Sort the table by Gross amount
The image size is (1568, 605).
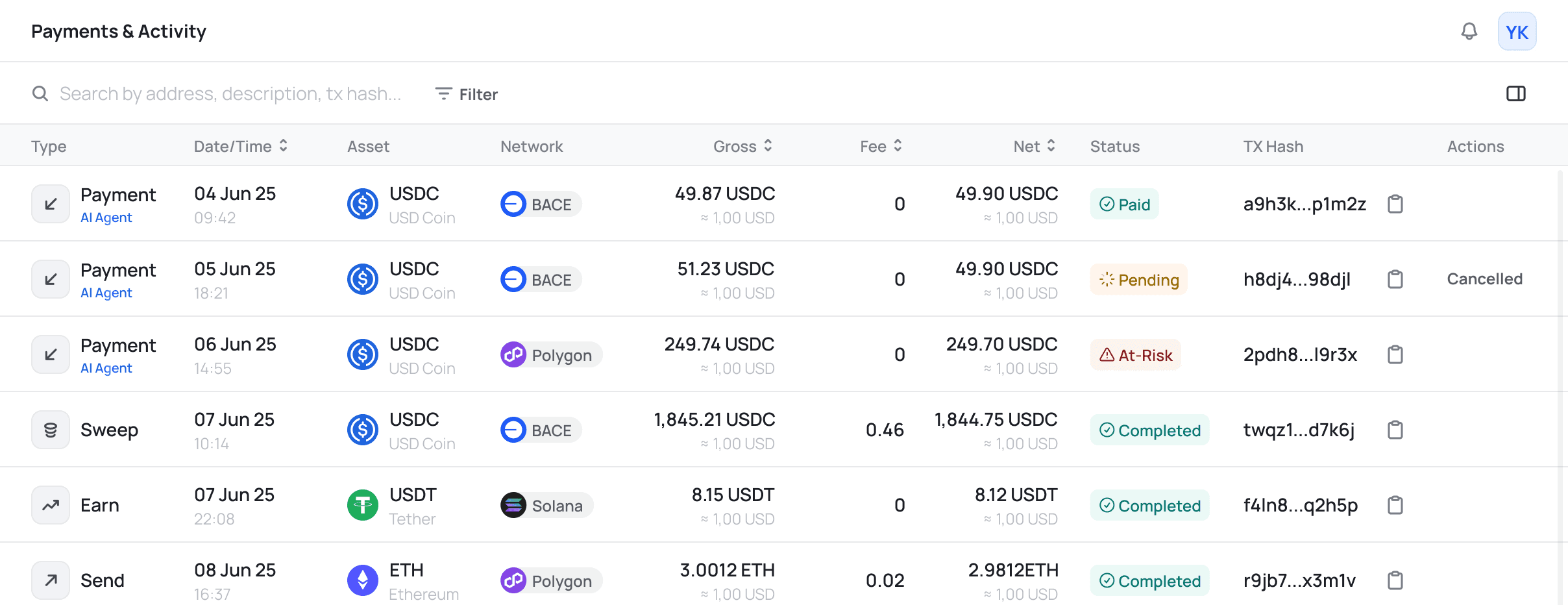tap(742, 146)
